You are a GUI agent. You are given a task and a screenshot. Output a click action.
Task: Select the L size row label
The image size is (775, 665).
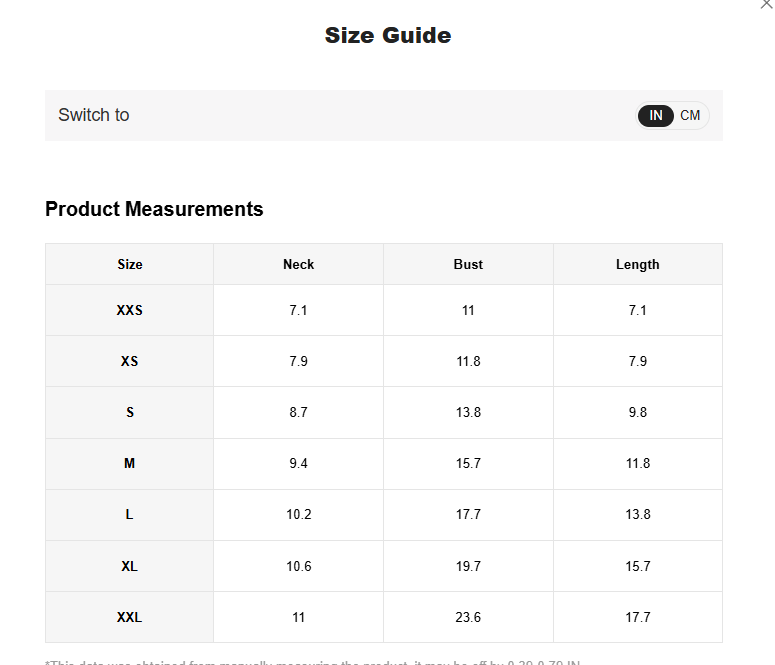coord(129,514)
